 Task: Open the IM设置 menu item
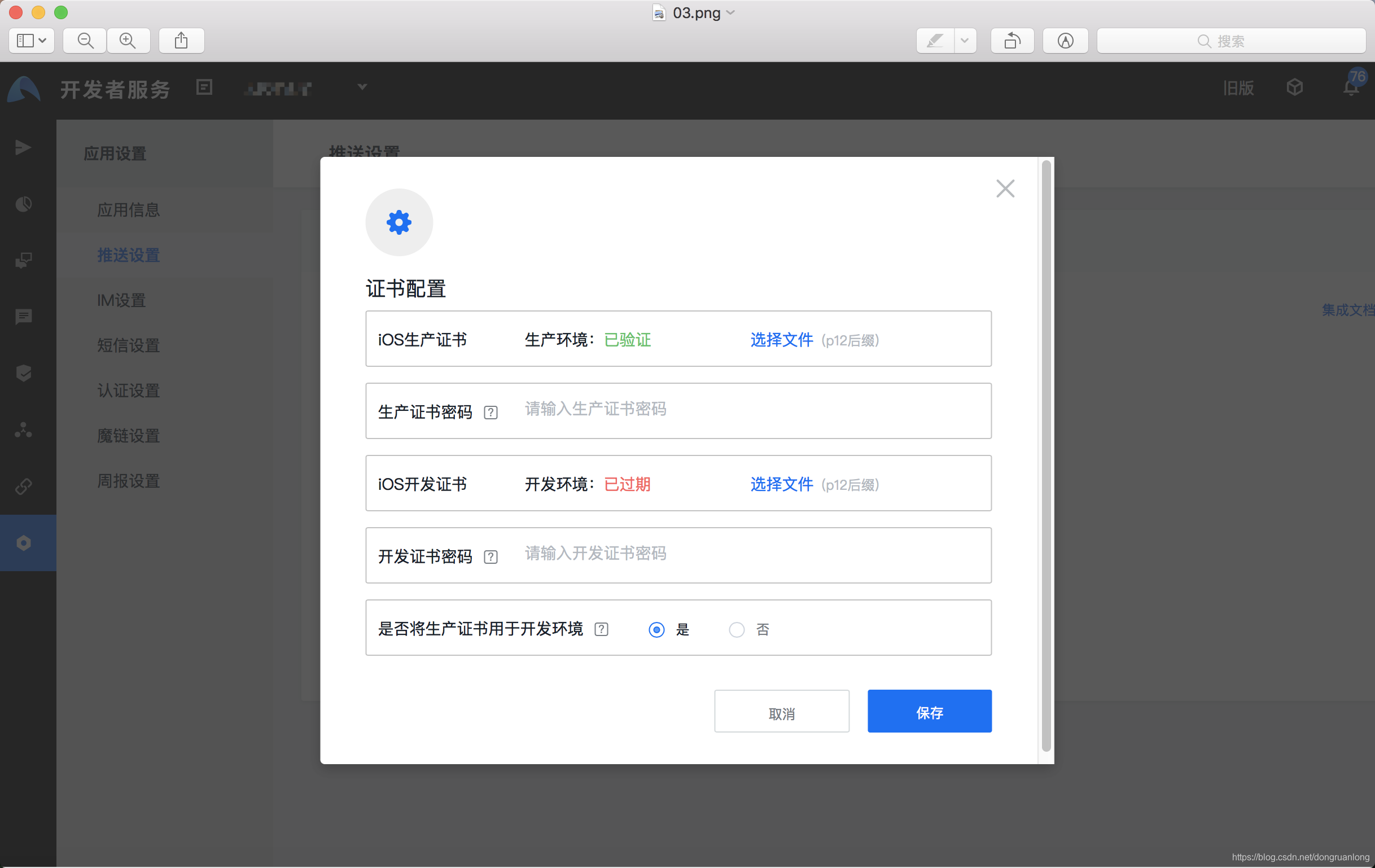121,300
